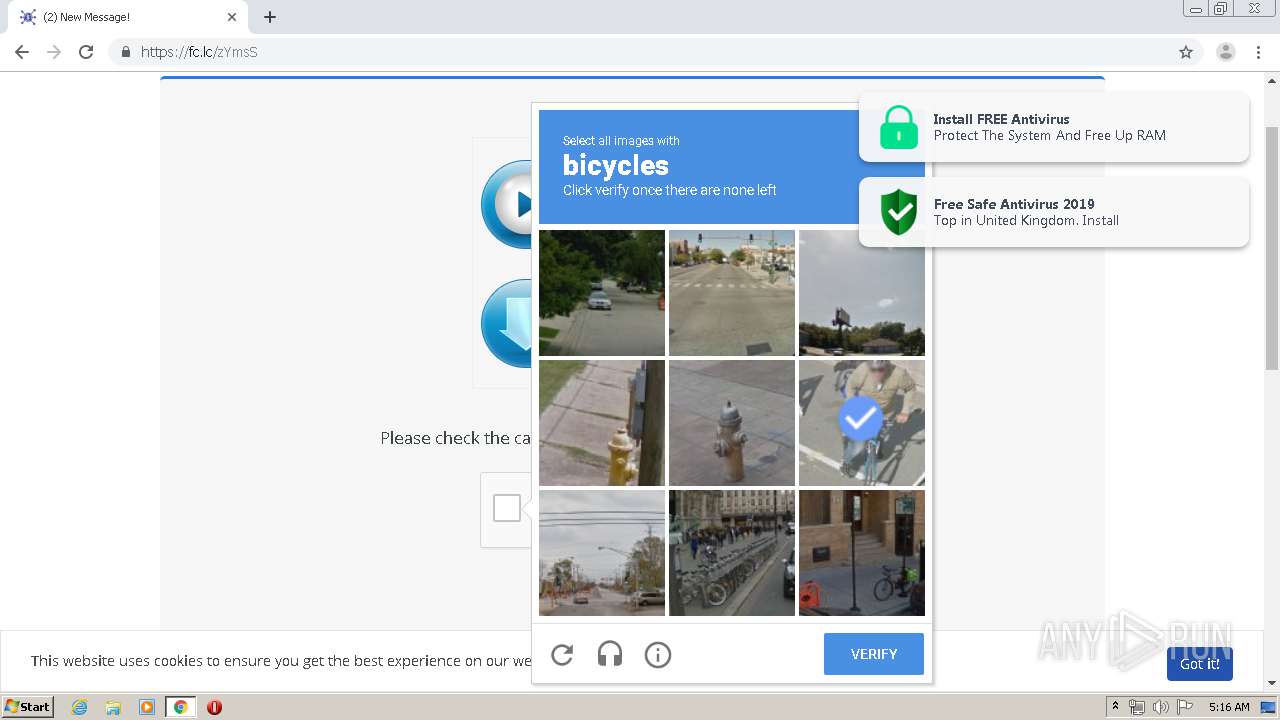Go back in browser history
1280x720 pixels.
[22, 52]
